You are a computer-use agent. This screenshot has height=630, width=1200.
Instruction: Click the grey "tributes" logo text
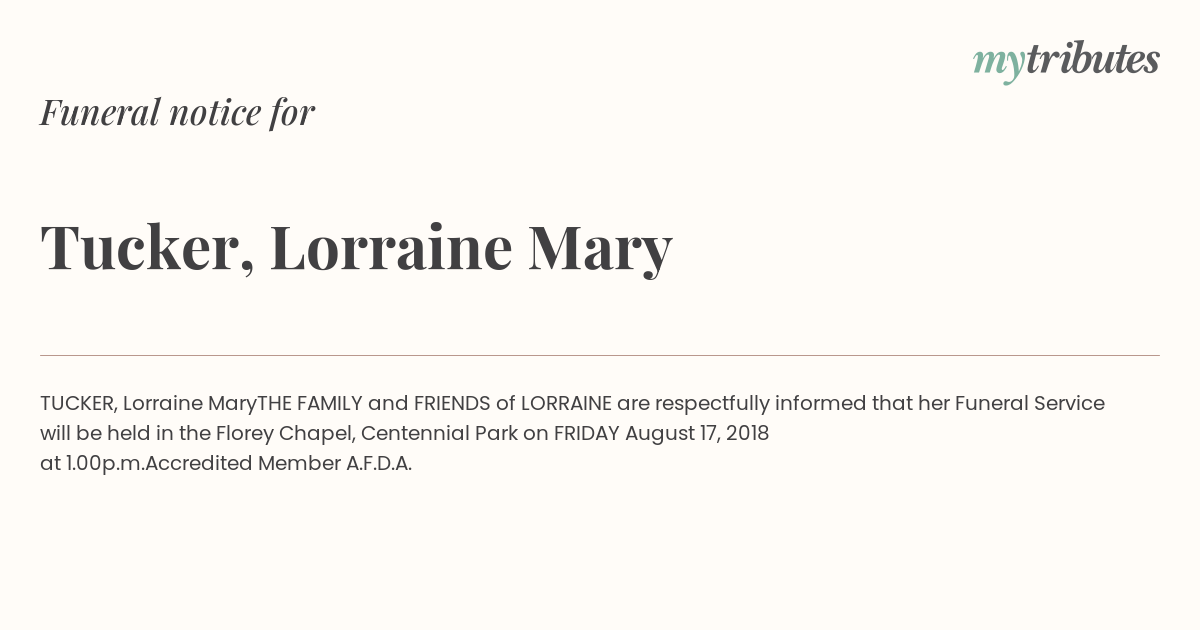tap(1093, 59)
